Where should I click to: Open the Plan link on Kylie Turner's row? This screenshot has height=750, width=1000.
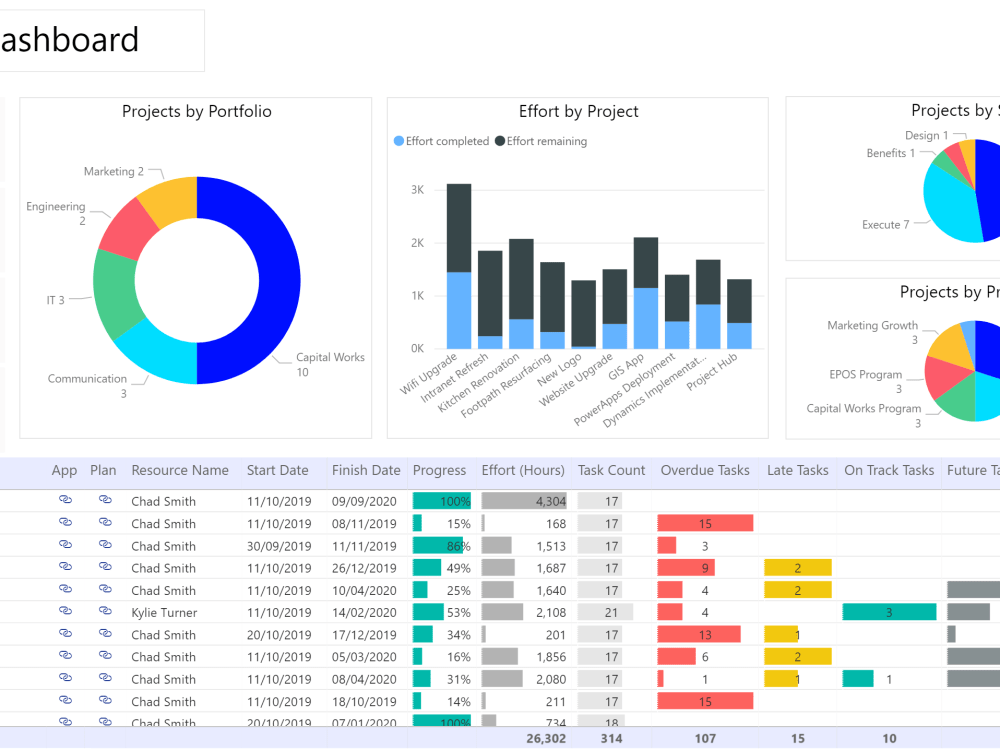tap(105, 612)
